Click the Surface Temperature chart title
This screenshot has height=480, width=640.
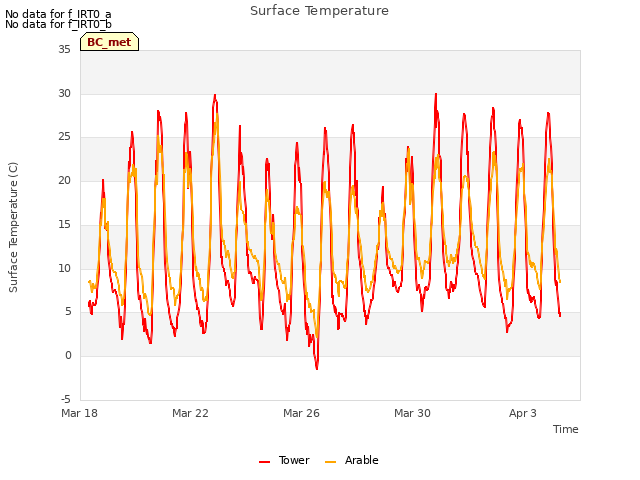(x=319, y=11)
